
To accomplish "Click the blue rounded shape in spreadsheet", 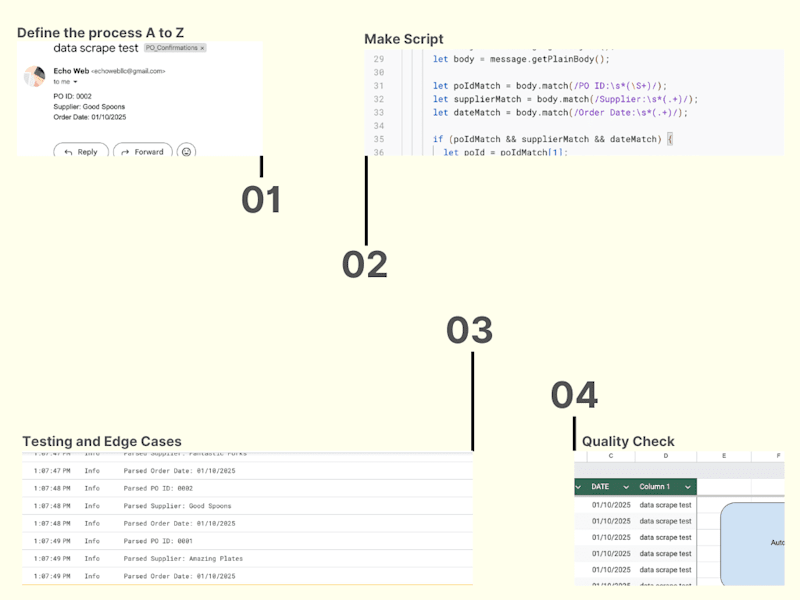I will coord(753,543).
